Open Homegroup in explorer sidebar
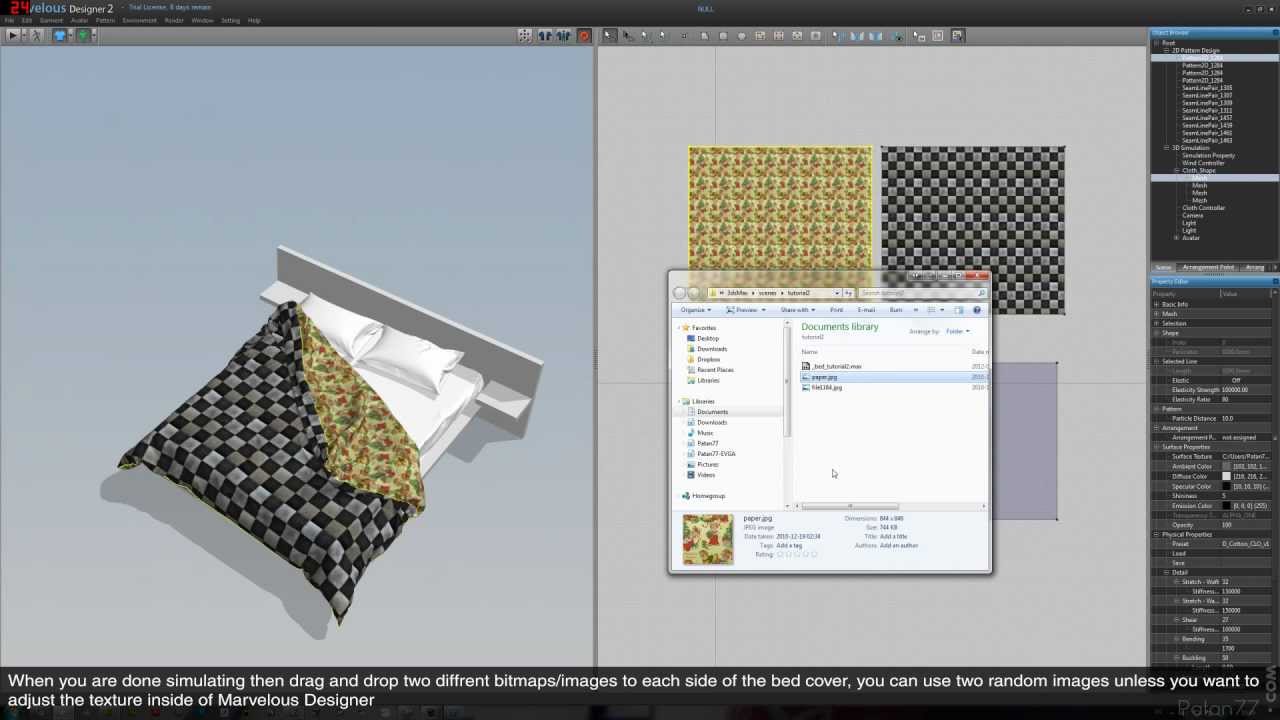Screen dimensions: 1280x720 tap(708, 496)
